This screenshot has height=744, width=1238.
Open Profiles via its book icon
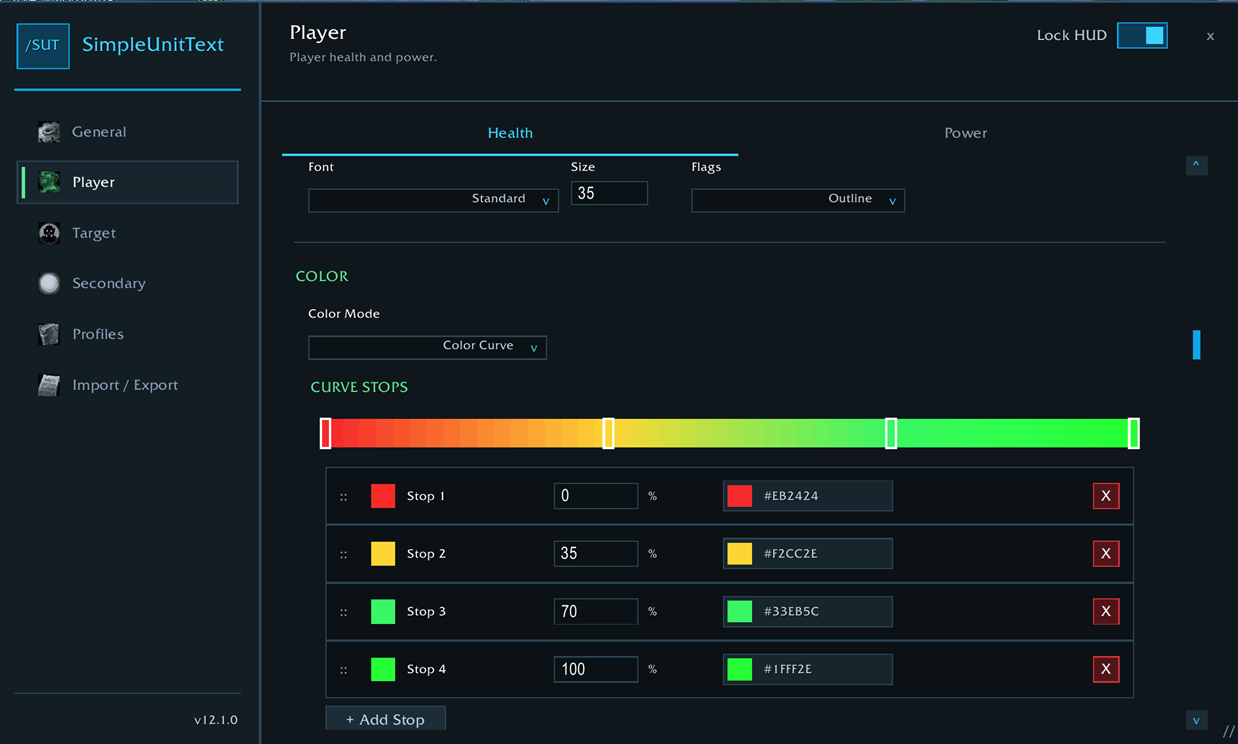[49, 334]
